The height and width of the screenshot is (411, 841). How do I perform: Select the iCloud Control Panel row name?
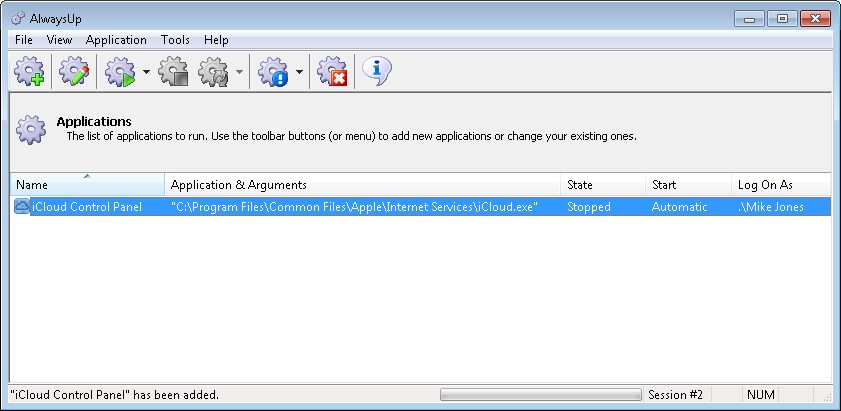pyautogui.click(x=87, y=207)
